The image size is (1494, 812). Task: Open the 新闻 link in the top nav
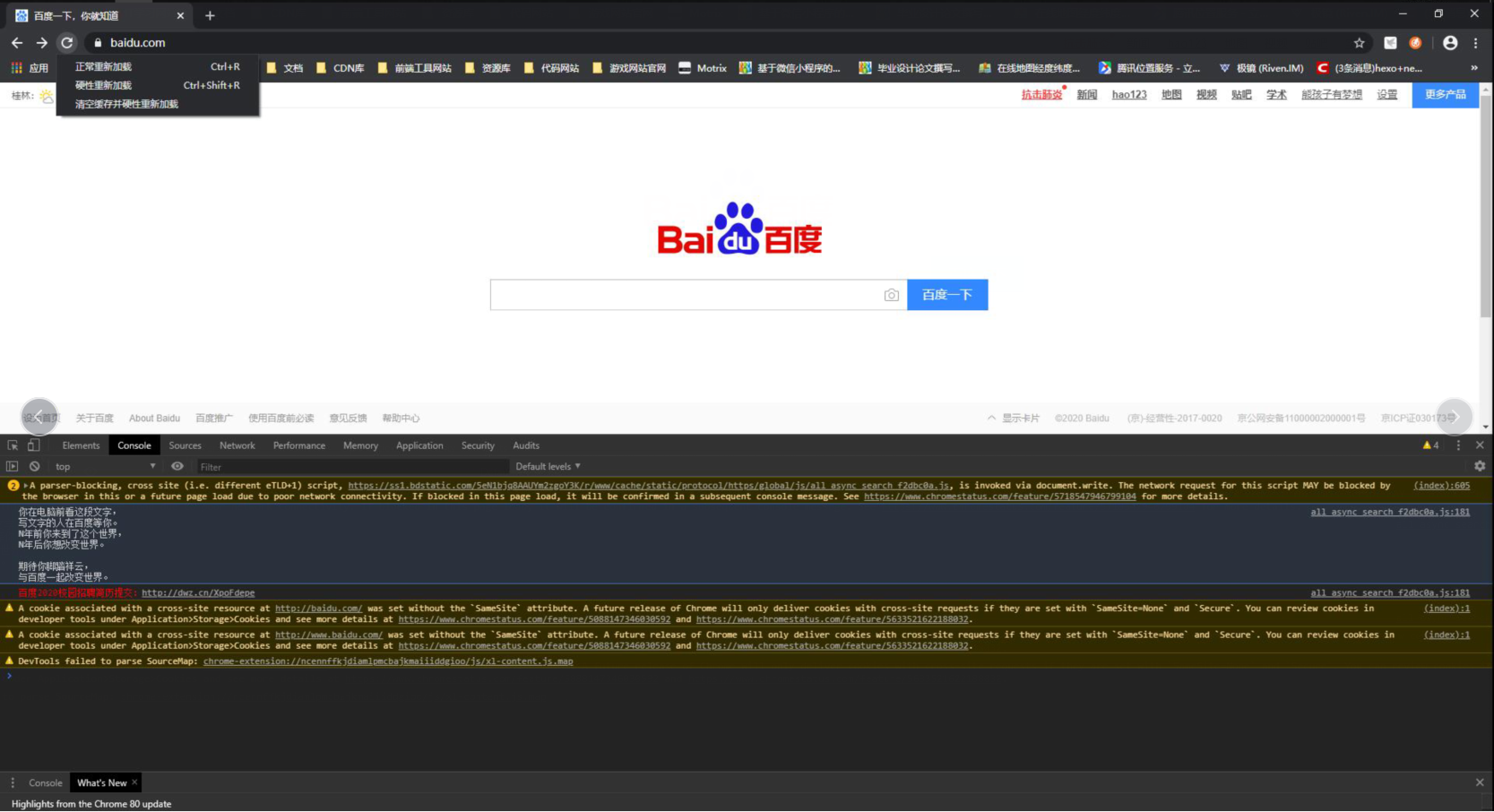(1087, 94)
